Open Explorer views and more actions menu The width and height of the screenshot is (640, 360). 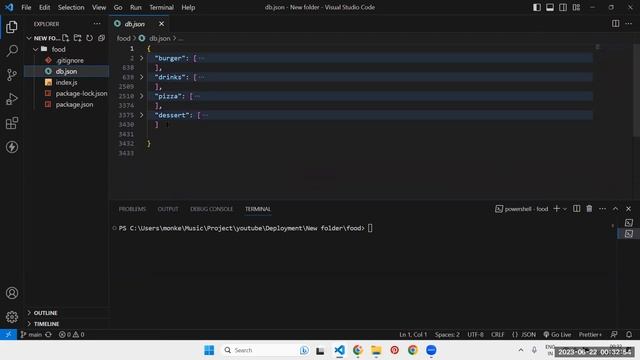97,24
